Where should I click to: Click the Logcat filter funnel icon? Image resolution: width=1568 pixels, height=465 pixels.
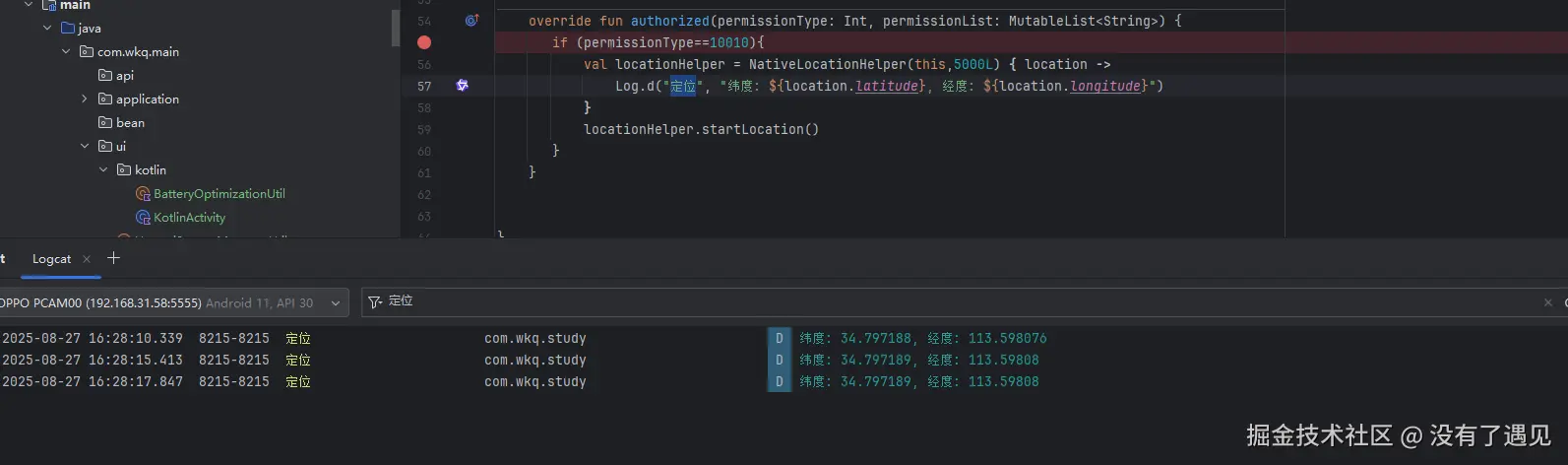(374, 302)
